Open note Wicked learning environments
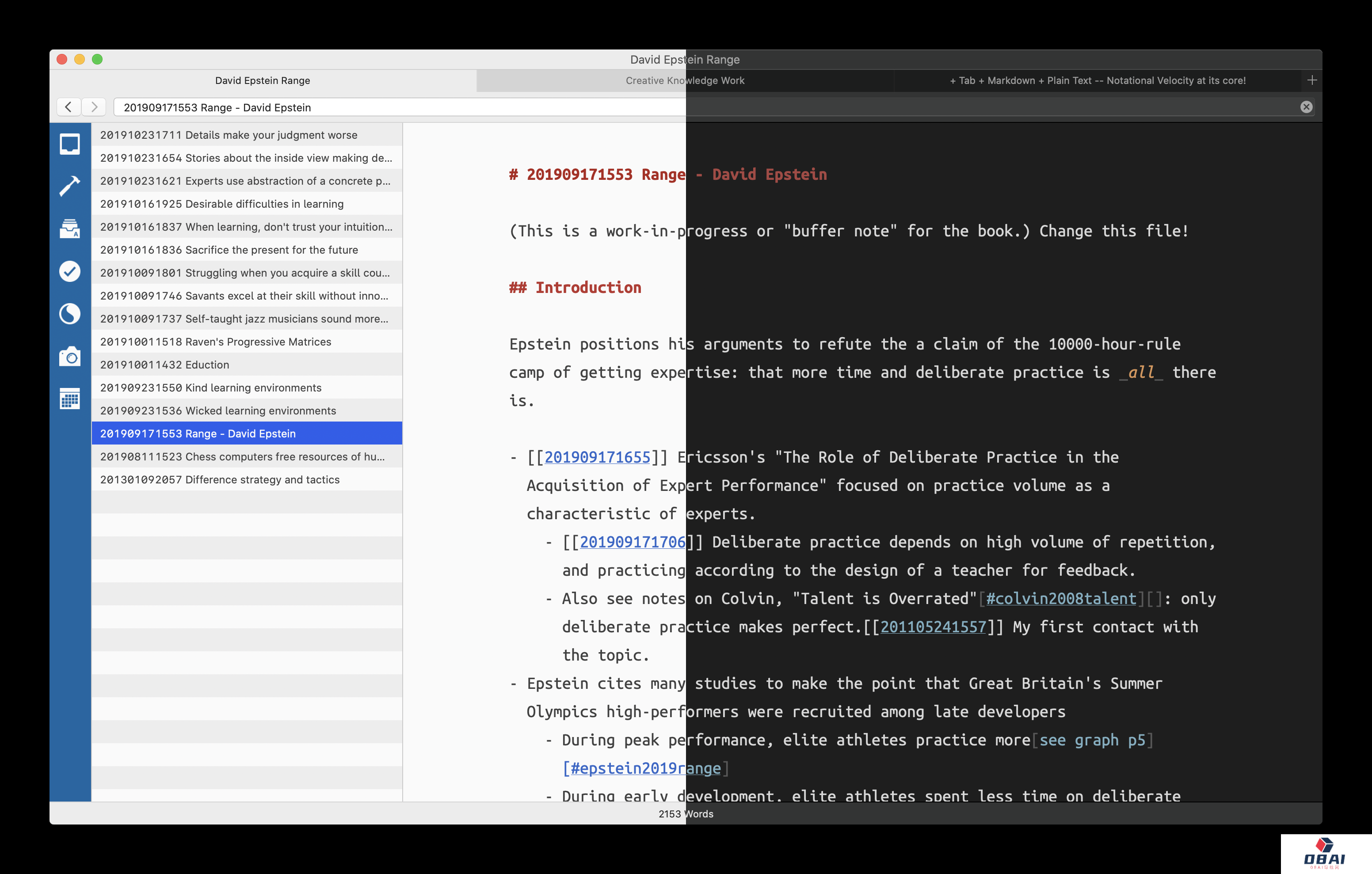1372x874 pixels. [x=246, y=411]
